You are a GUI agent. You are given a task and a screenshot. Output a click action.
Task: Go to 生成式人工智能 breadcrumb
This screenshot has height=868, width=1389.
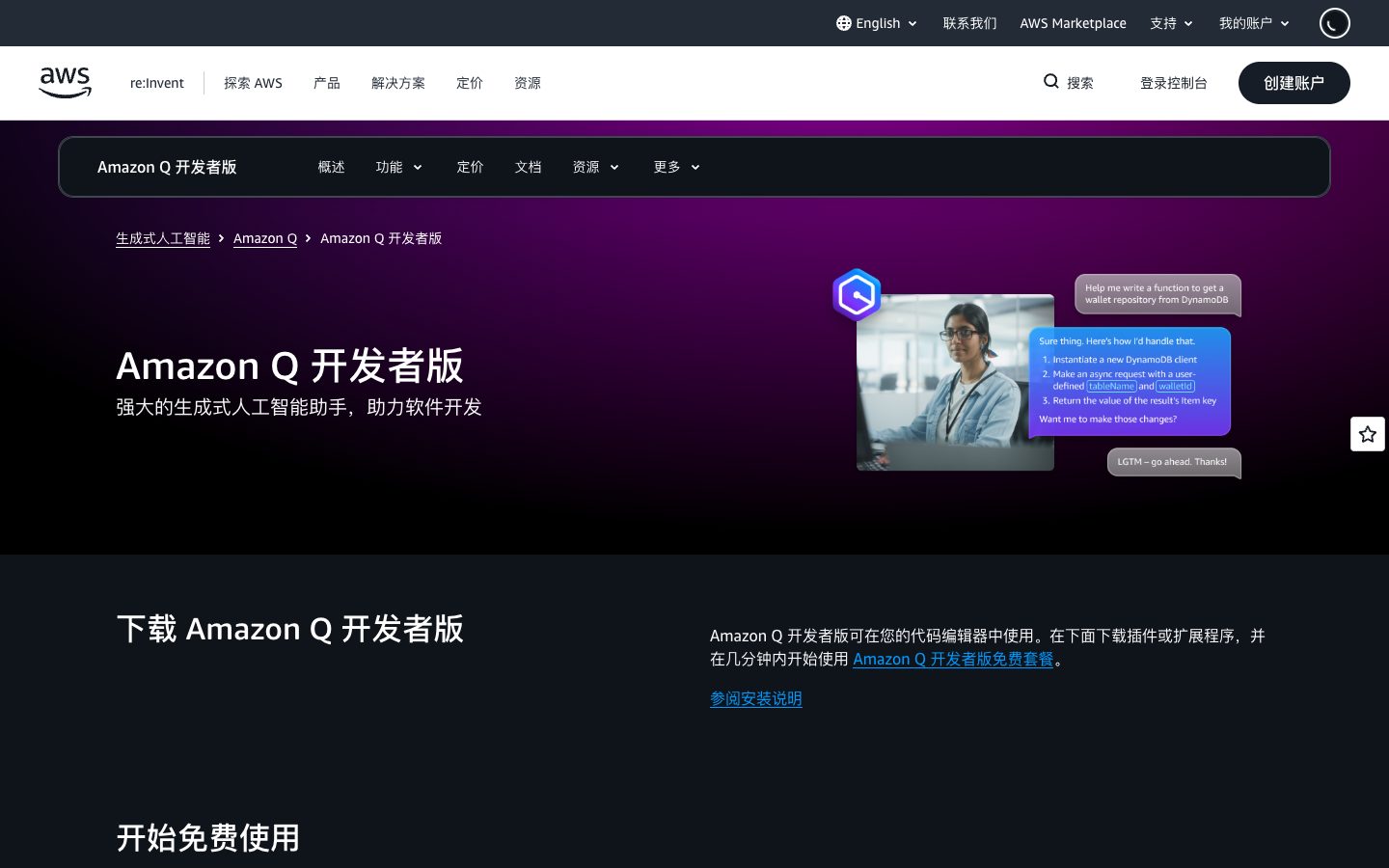[x=163, y=238]
